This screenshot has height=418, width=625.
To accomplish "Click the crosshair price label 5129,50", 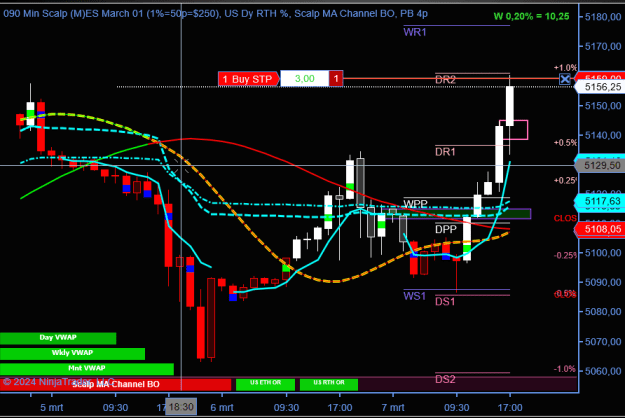I will click(602, 165).
